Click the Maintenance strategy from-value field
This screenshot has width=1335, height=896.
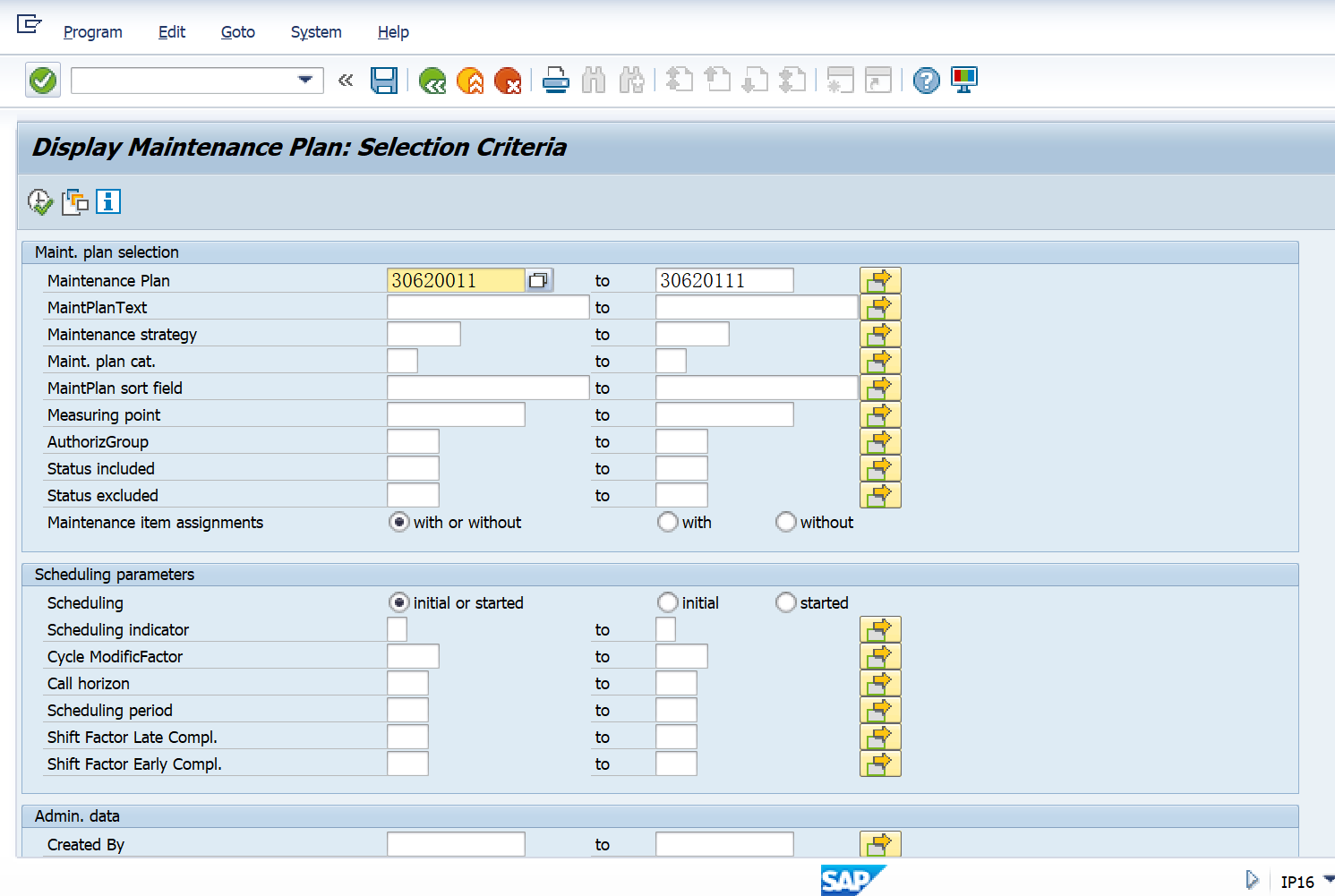(x=424, y=334)
